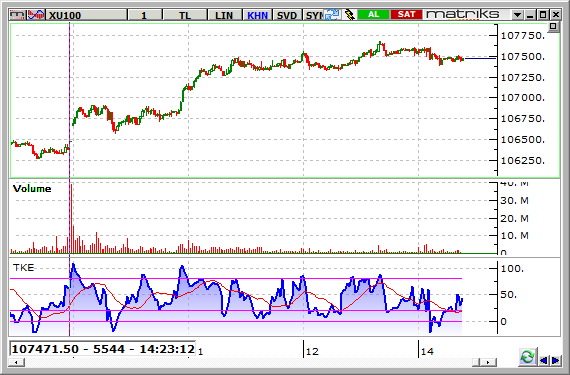
Task: Toggle the KHN option in toolbar
Action: tap(257, 15)
